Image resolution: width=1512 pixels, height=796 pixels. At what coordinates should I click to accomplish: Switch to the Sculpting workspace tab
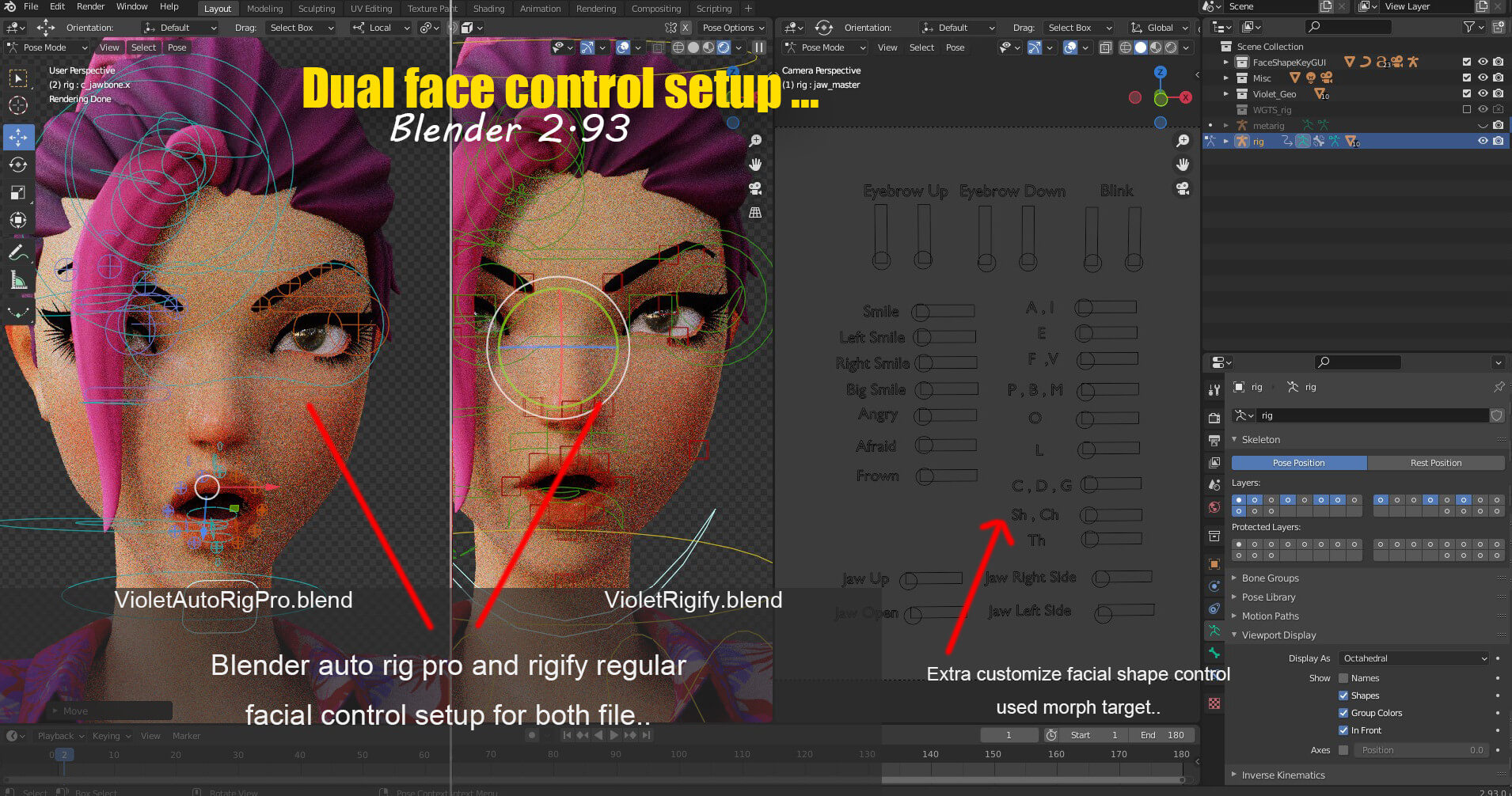point(317,9)
